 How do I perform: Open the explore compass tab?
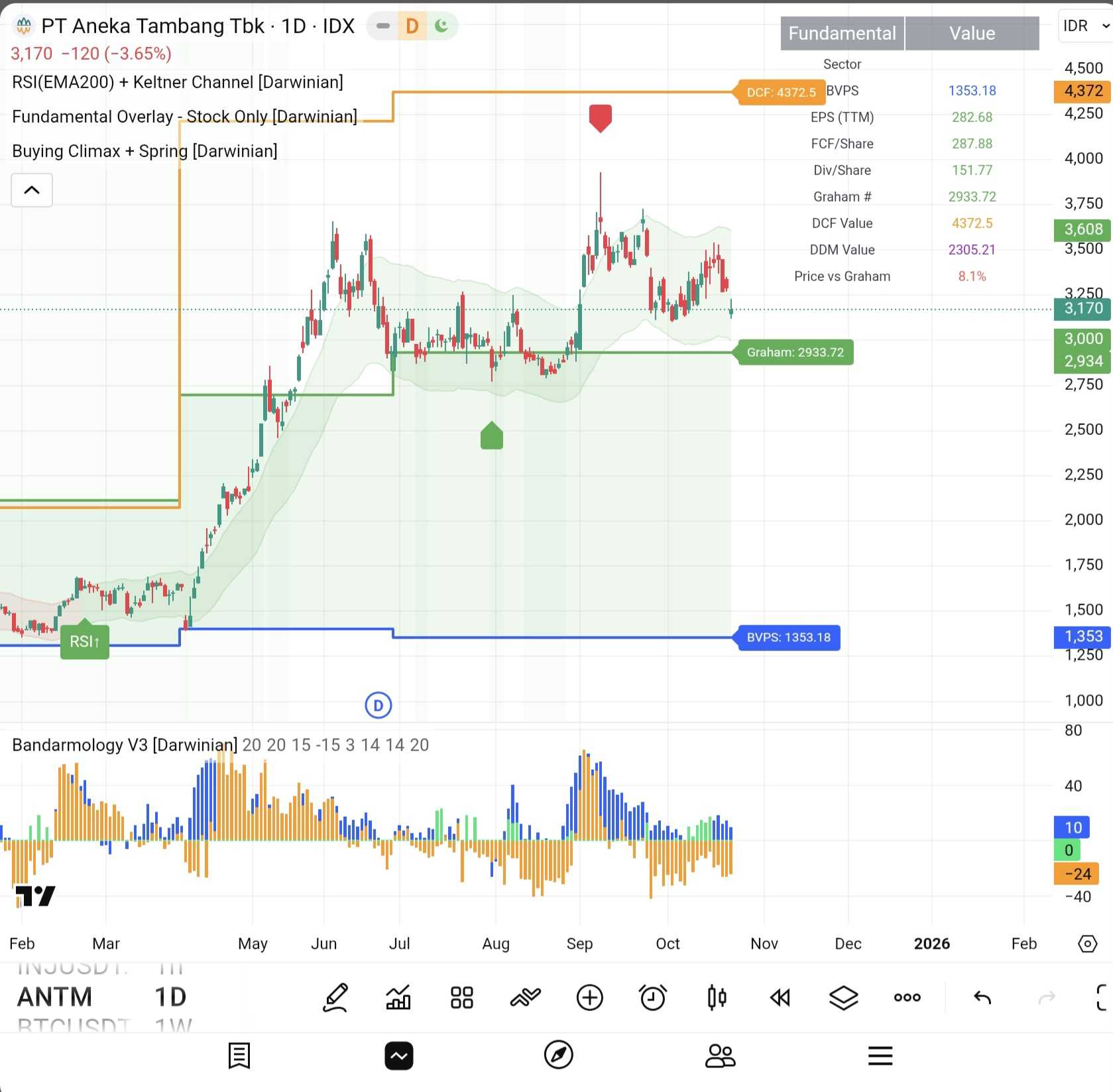(559, 1055)
